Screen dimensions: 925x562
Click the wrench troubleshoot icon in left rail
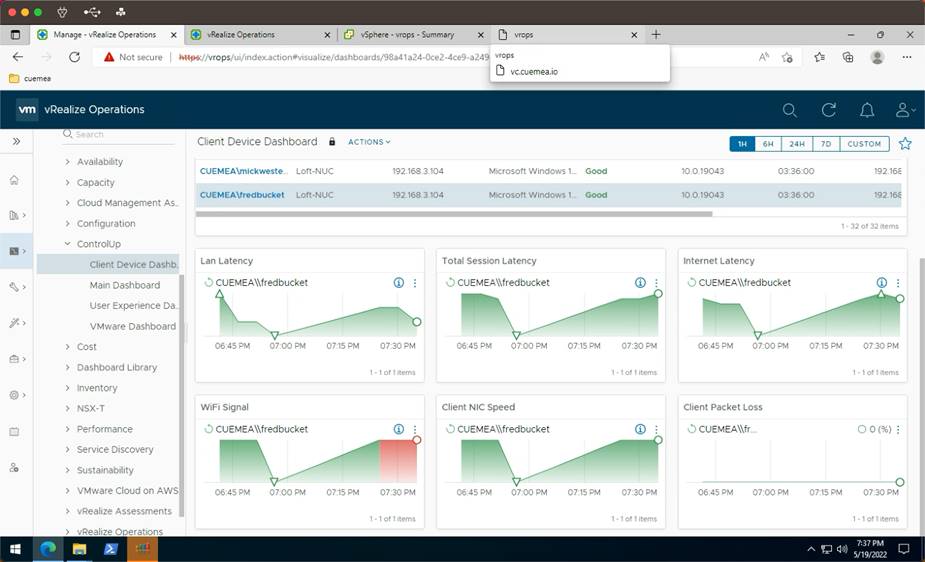14,287
